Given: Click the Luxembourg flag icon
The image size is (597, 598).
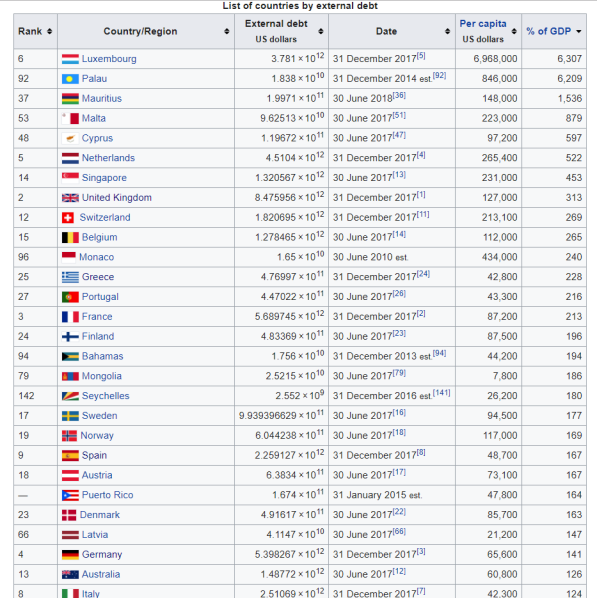Looking at the screenshot, I should pyautogui.click(x=70, y=59).
